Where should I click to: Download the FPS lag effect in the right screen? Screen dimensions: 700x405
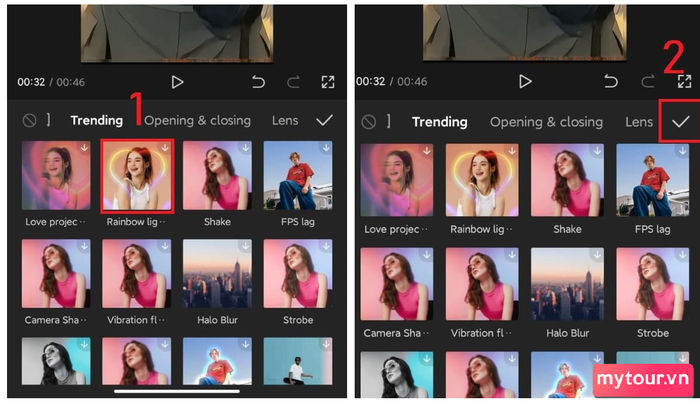pos(683,151)
